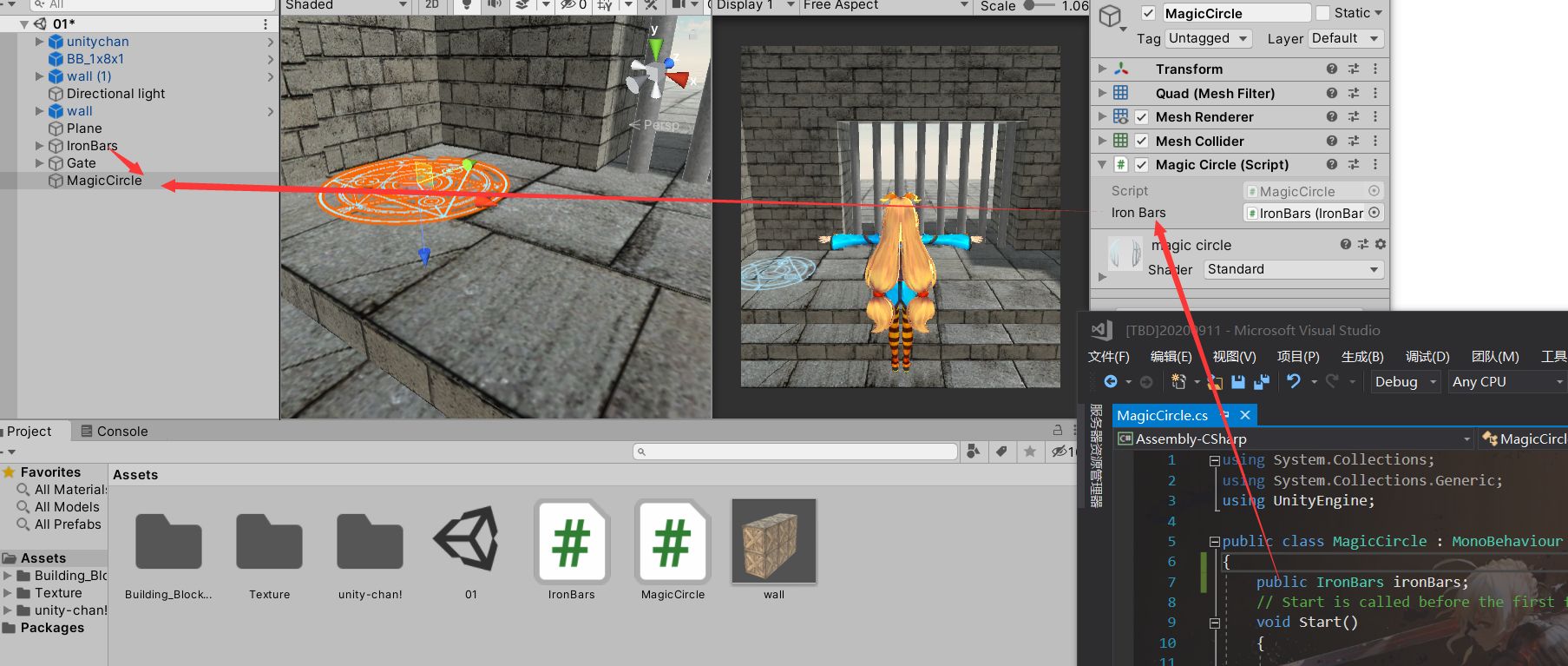
Task: Click the MagicCircle name field in Inspector
Action: tap(1236, 13)
